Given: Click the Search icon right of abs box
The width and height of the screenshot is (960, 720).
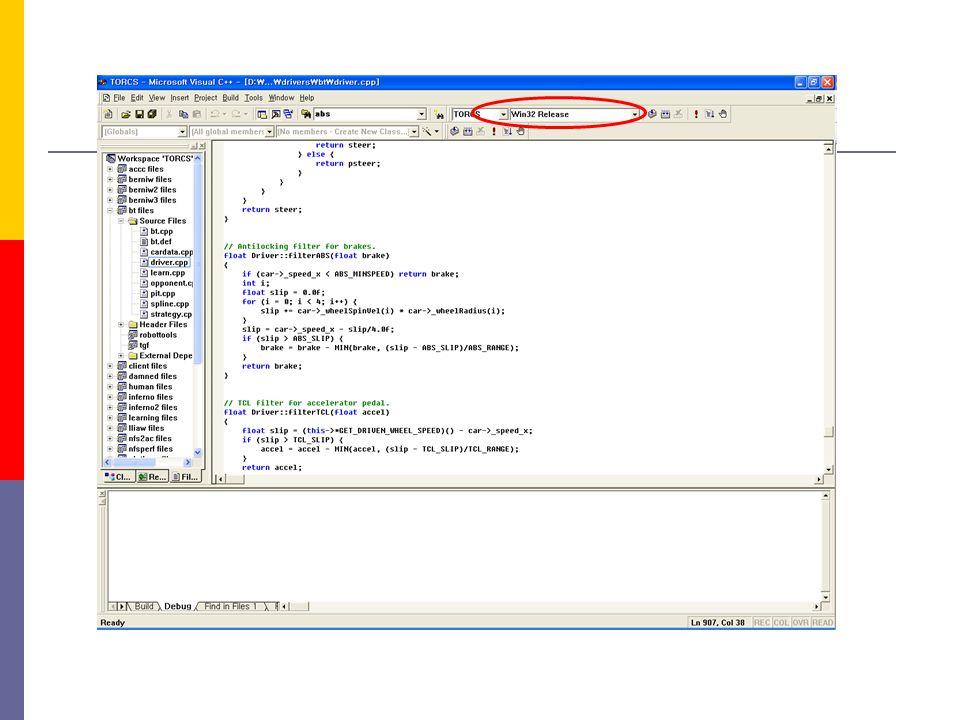Looking at the screenshot, I should [438, 114].
